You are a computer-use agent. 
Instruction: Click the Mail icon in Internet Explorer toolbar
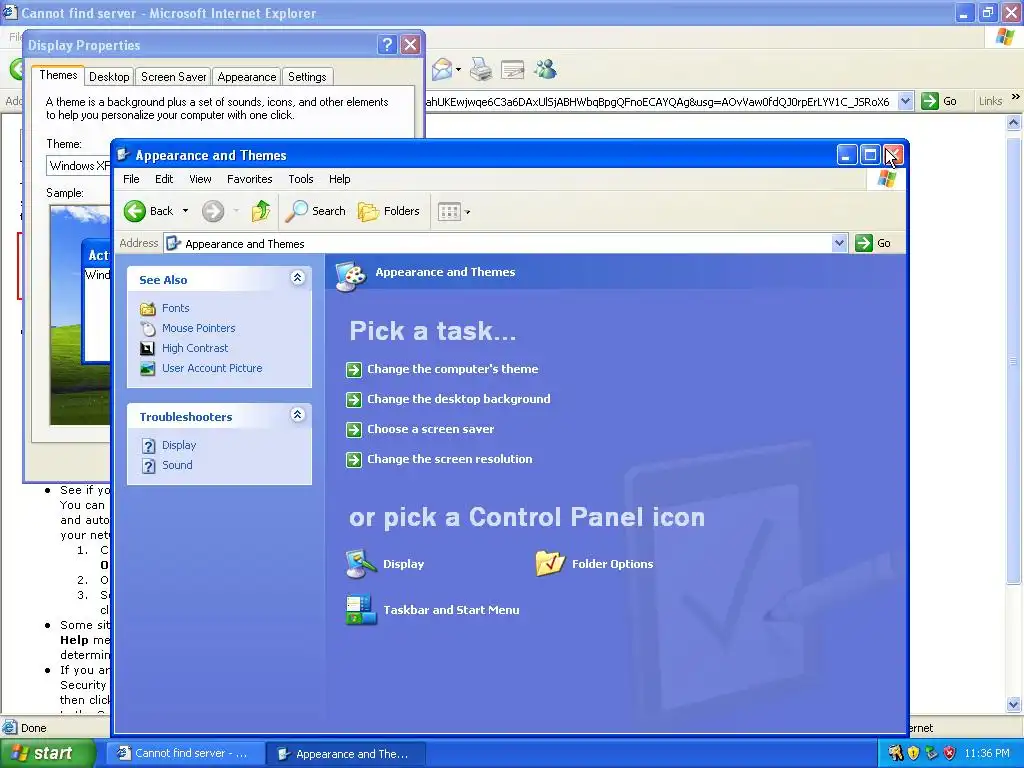(x=442, y=69)
